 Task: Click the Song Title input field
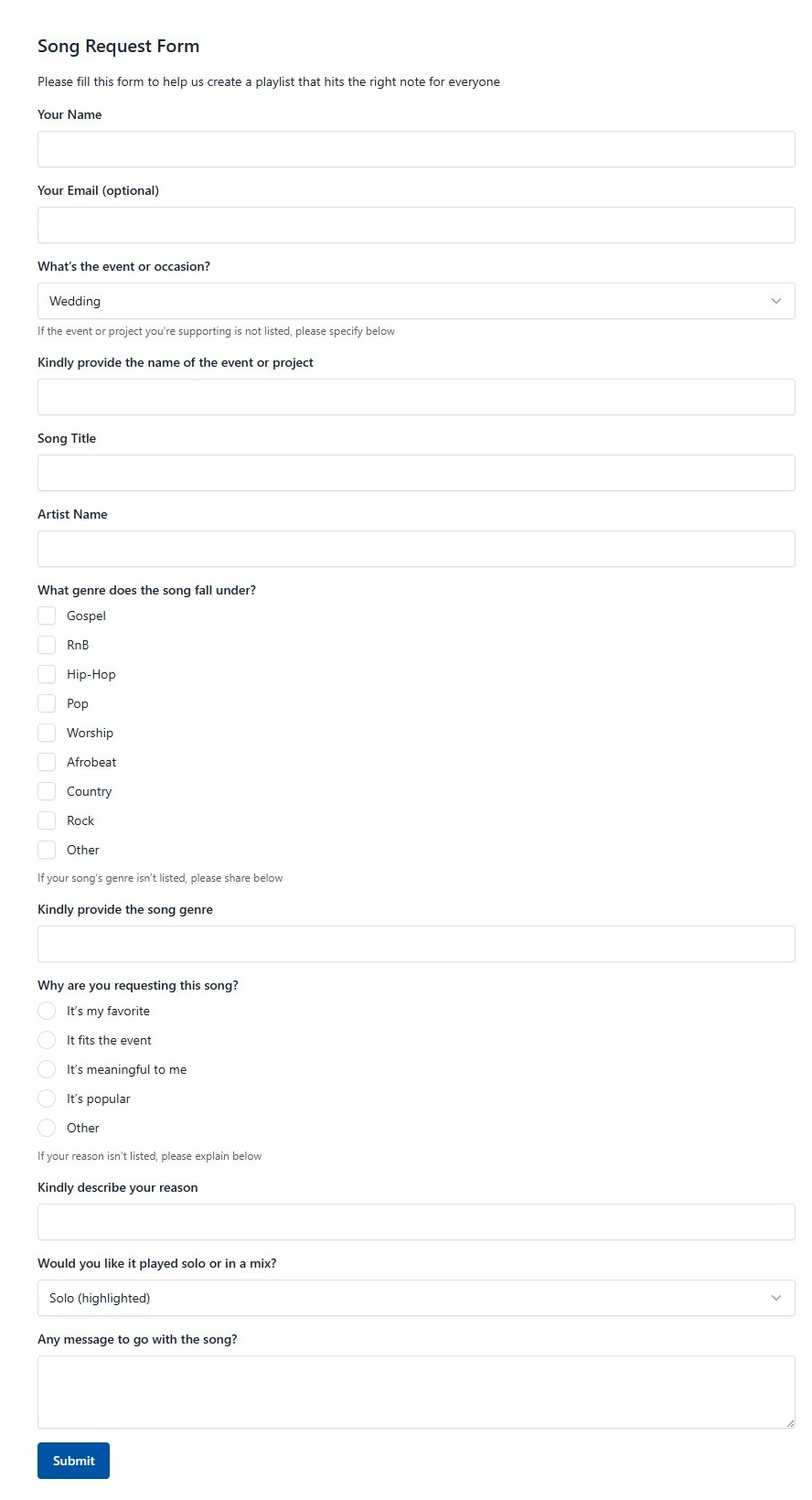pyautogui.click(x=416, y=472)
